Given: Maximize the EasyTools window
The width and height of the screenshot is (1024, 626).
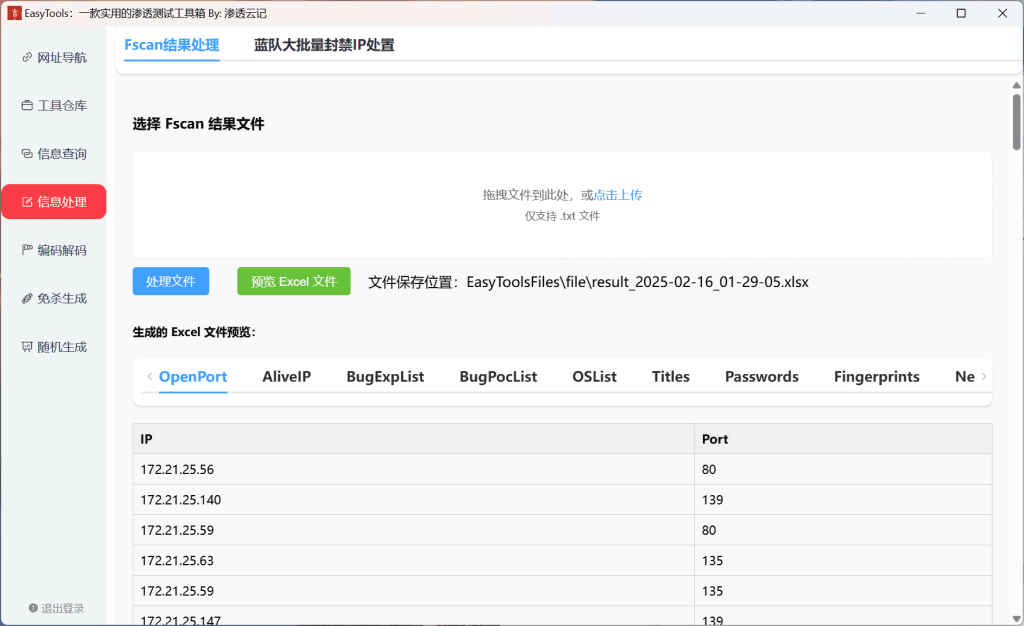Looking at the screenshot, I should click(961, 13).
